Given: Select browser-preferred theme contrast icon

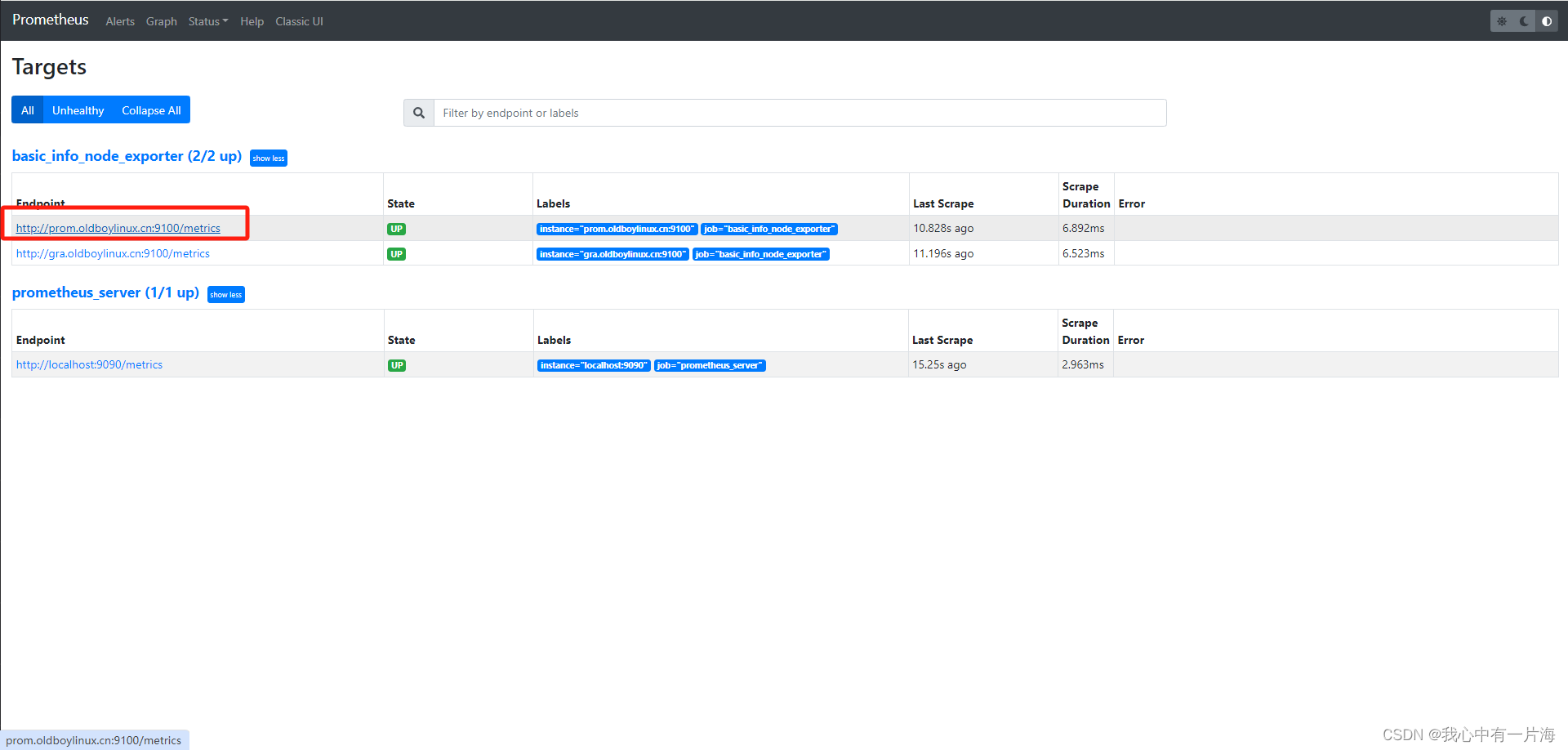Looking at the screenshot, I should tap(1547, 21).
